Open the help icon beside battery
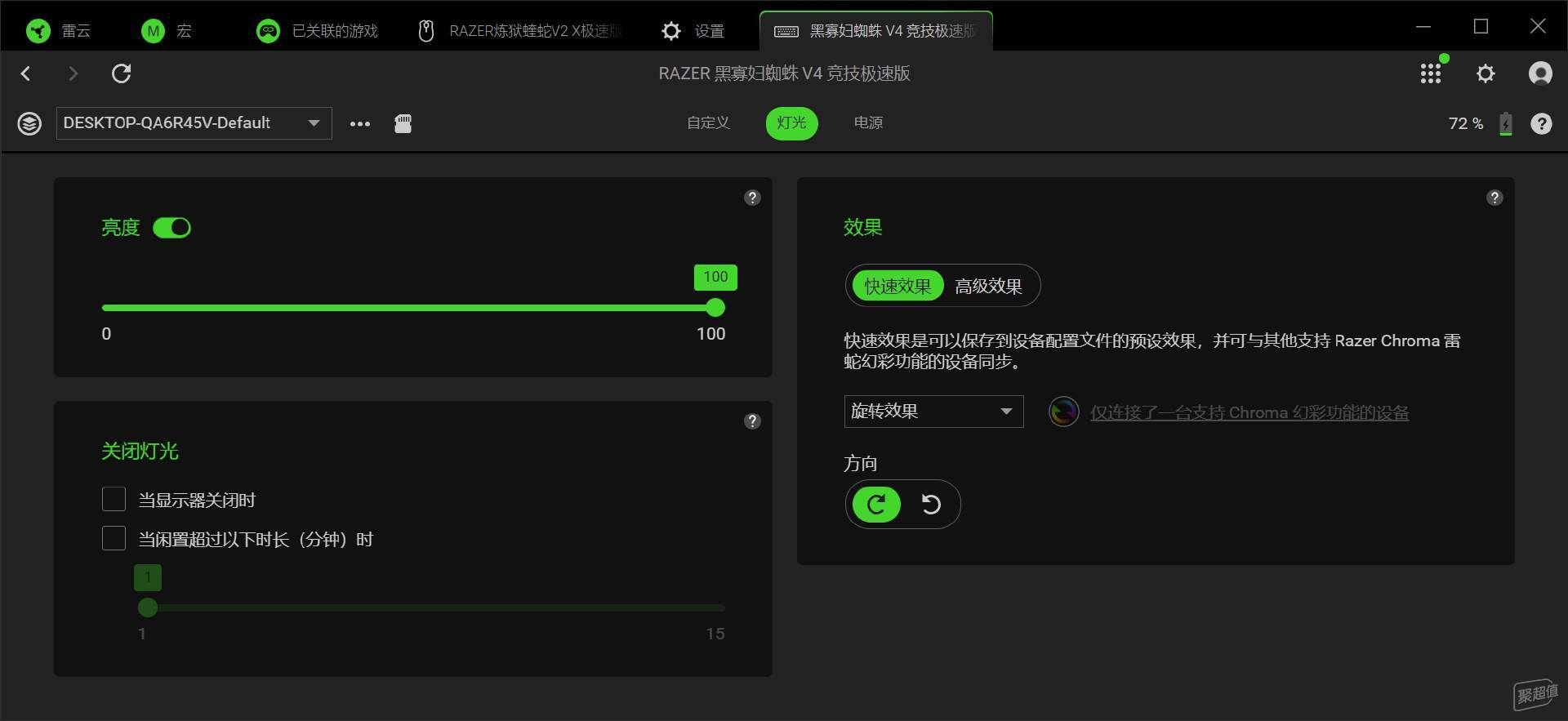Image resolution: width=1568 pixels, height=721 pixels. point(1541,124)
